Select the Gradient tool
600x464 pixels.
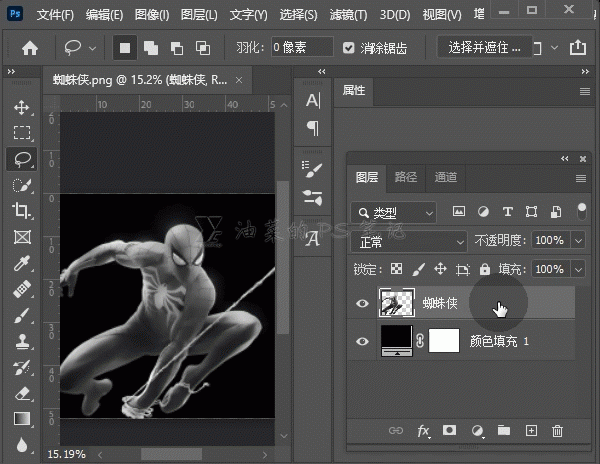coord(22,419)
